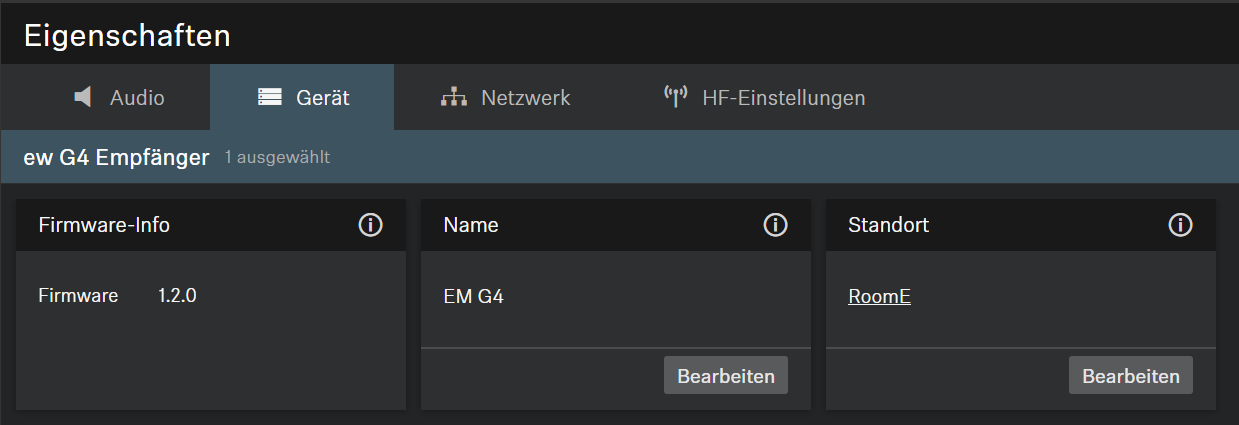Click the 1 ausgewählt selection label
Image resolution: width=1239 pixels, height=425 pixels.
(x=277, y=157)
